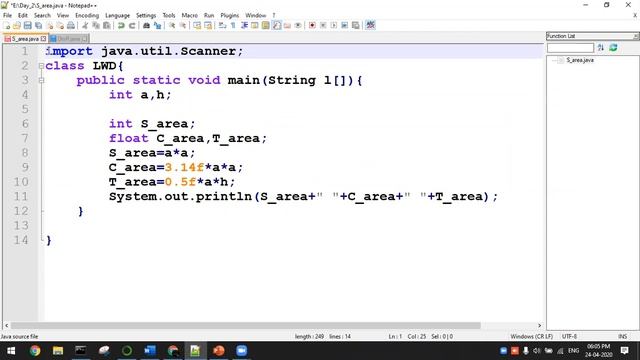The width and height of the screenshot is (640, 360).
Task: Click the Save Recorded Macro icon
Action: click(x=356, y=25)
